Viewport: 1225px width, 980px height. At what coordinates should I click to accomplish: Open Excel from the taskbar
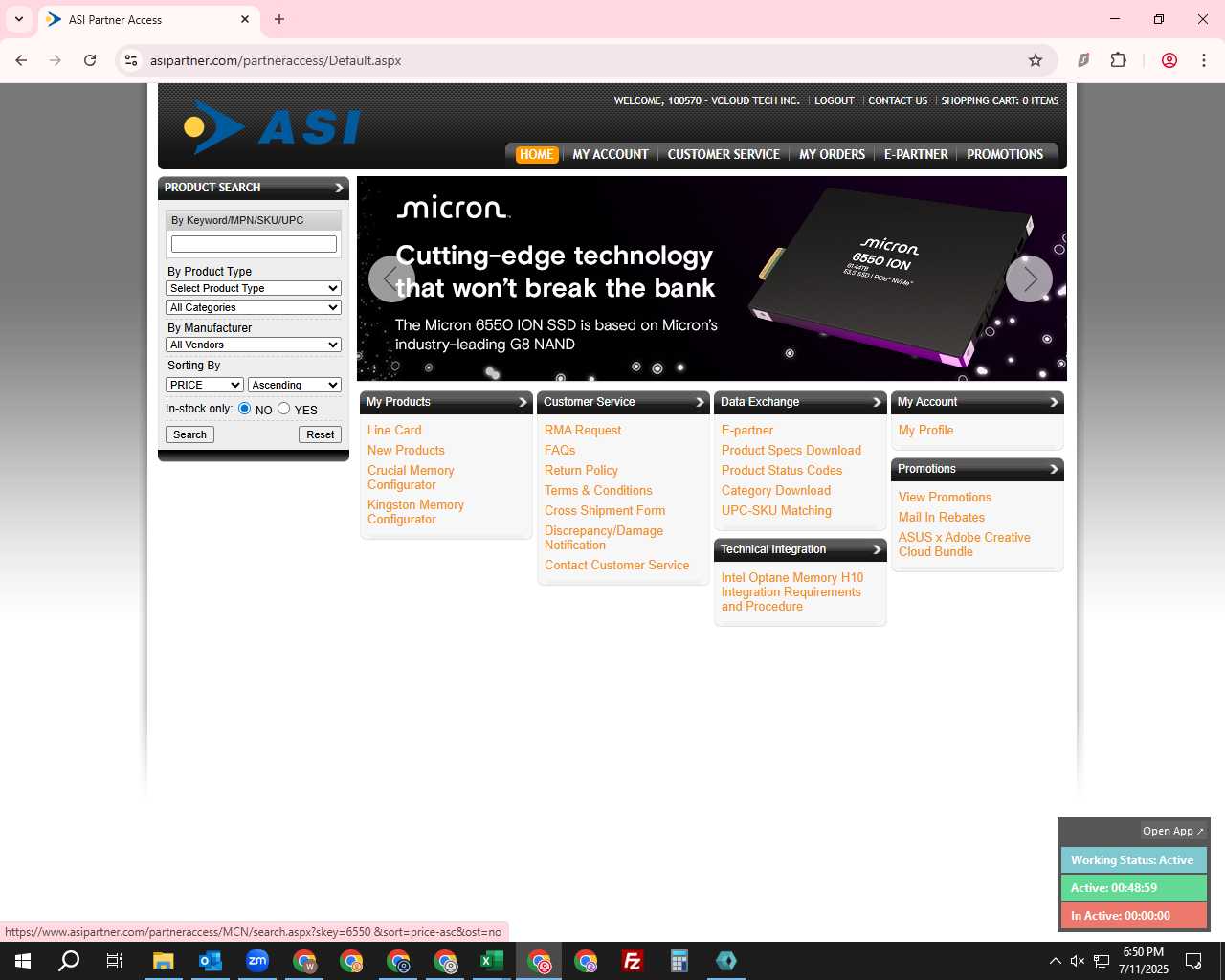(x=492, y=961)
